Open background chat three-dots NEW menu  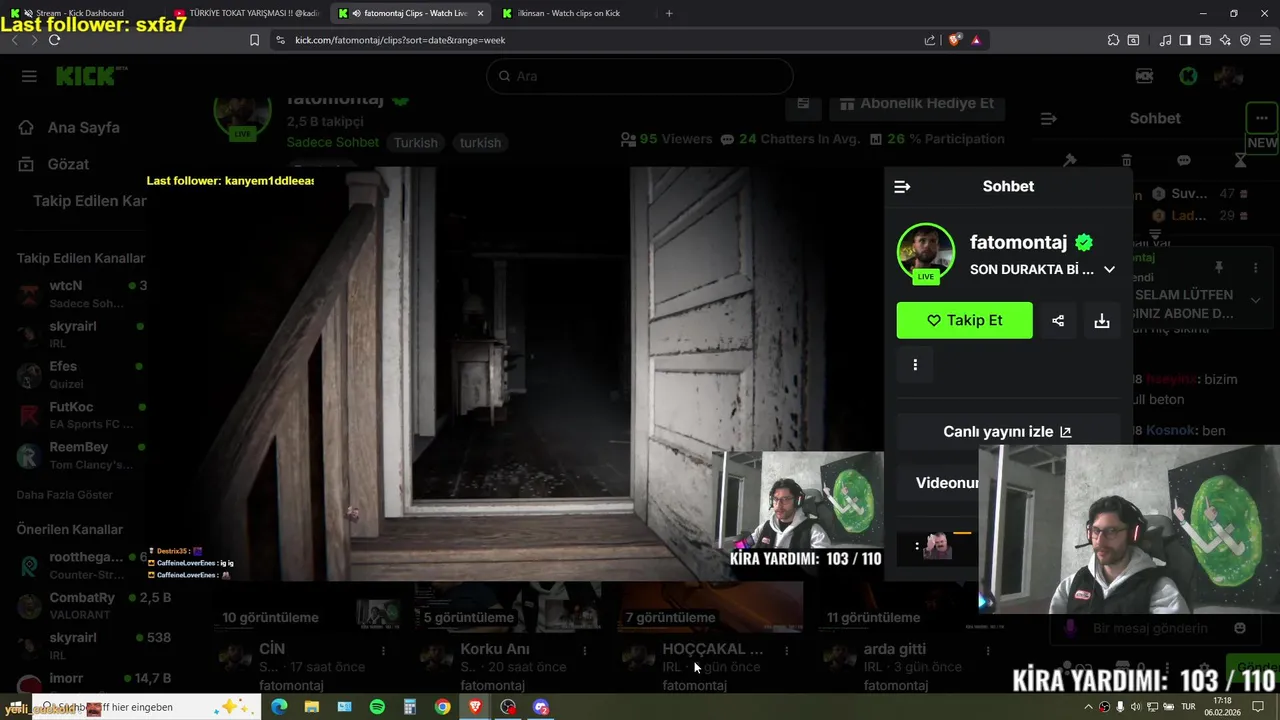[x=1262, y=118]
